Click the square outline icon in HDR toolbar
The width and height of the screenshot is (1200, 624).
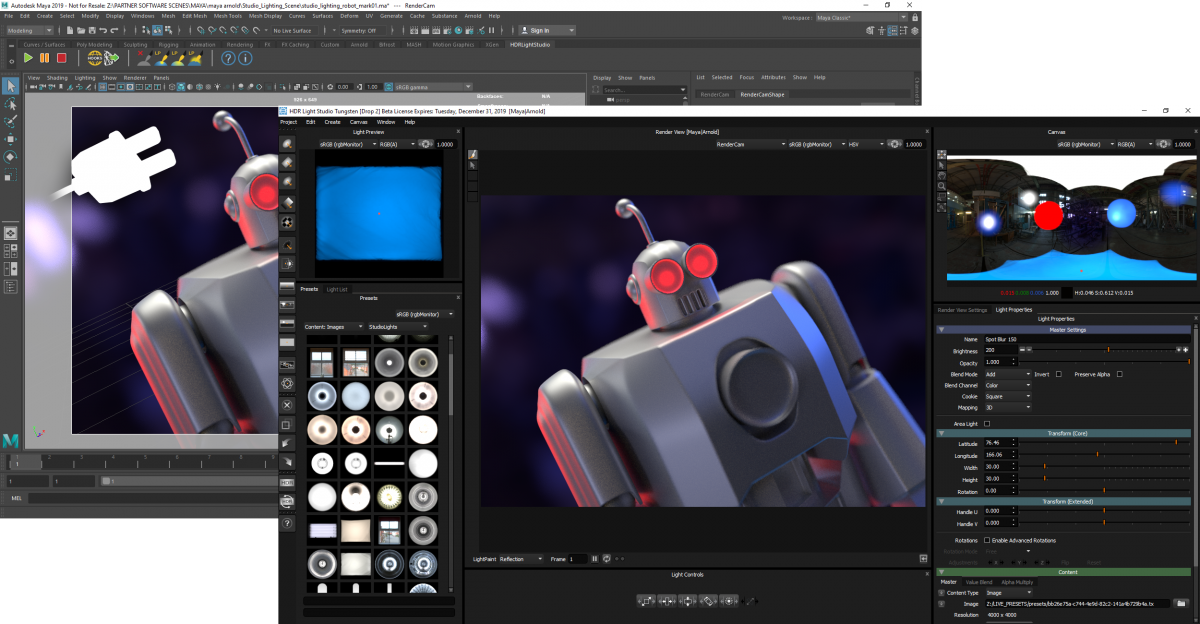[x=288, y=424]
